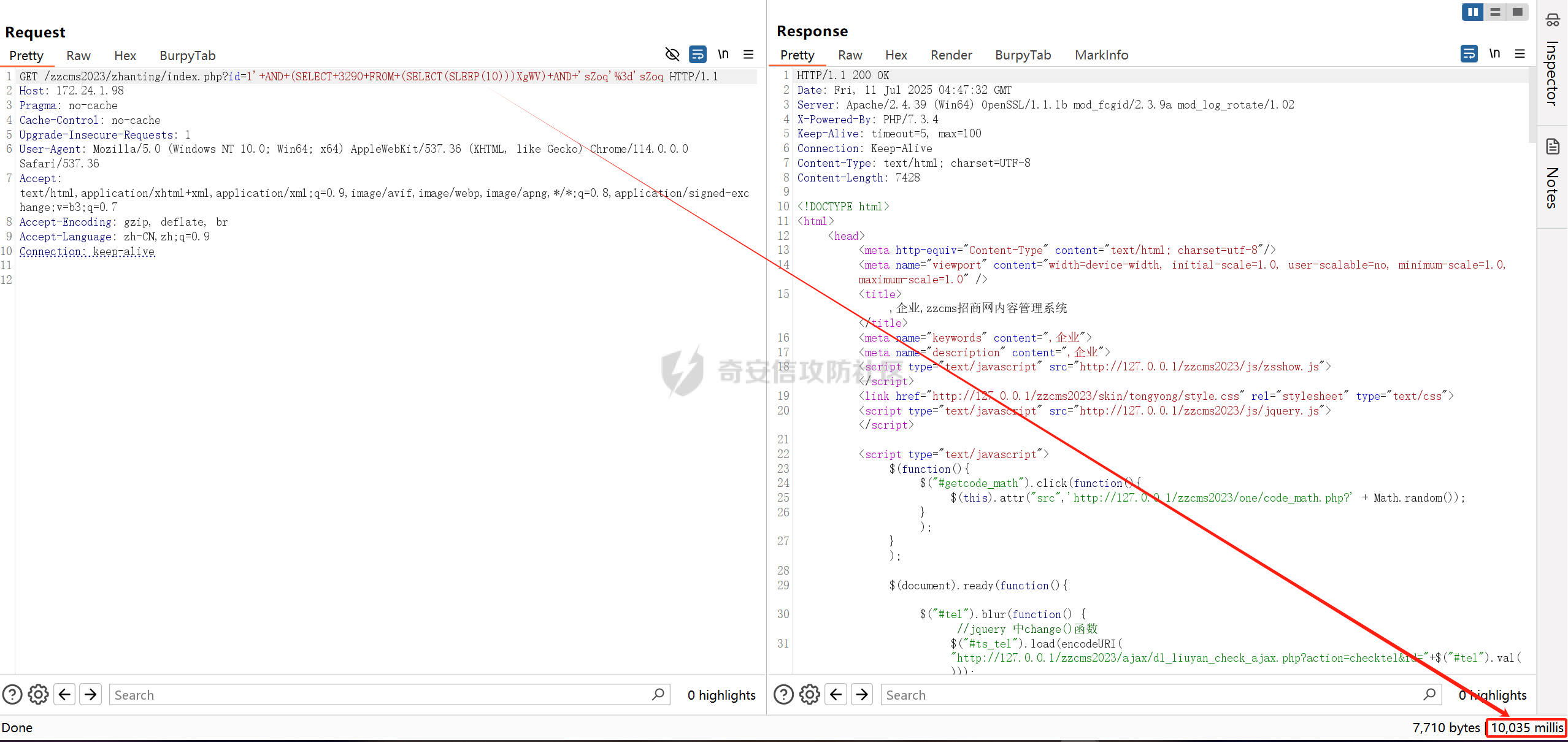
Task: Click Connection: keep-alive line in Request
Action: pos(87,251)
